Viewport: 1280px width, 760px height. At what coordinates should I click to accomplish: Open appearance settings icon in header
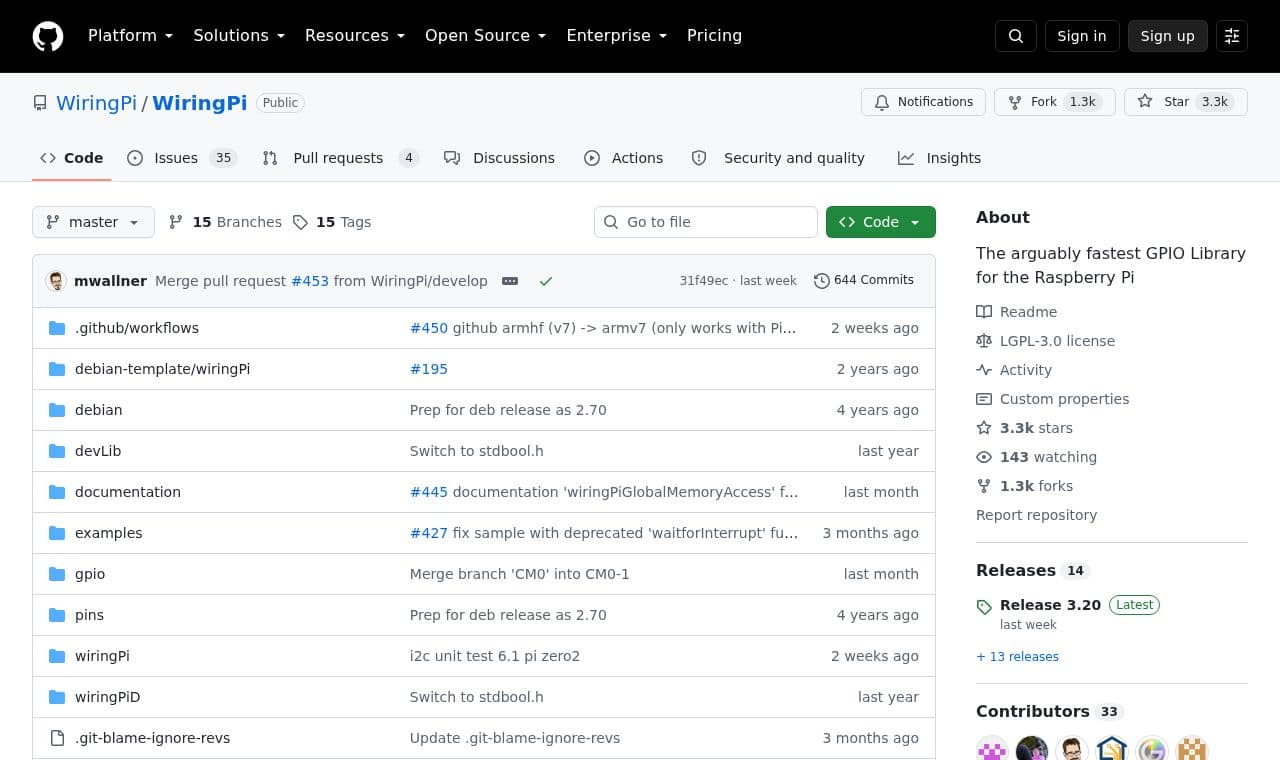[1232, 36]
